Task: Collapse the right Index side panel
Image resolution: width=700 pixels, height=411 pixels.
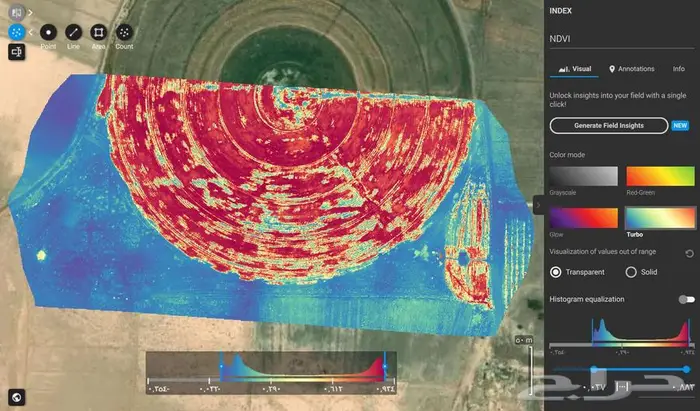Action: [538, 205]
